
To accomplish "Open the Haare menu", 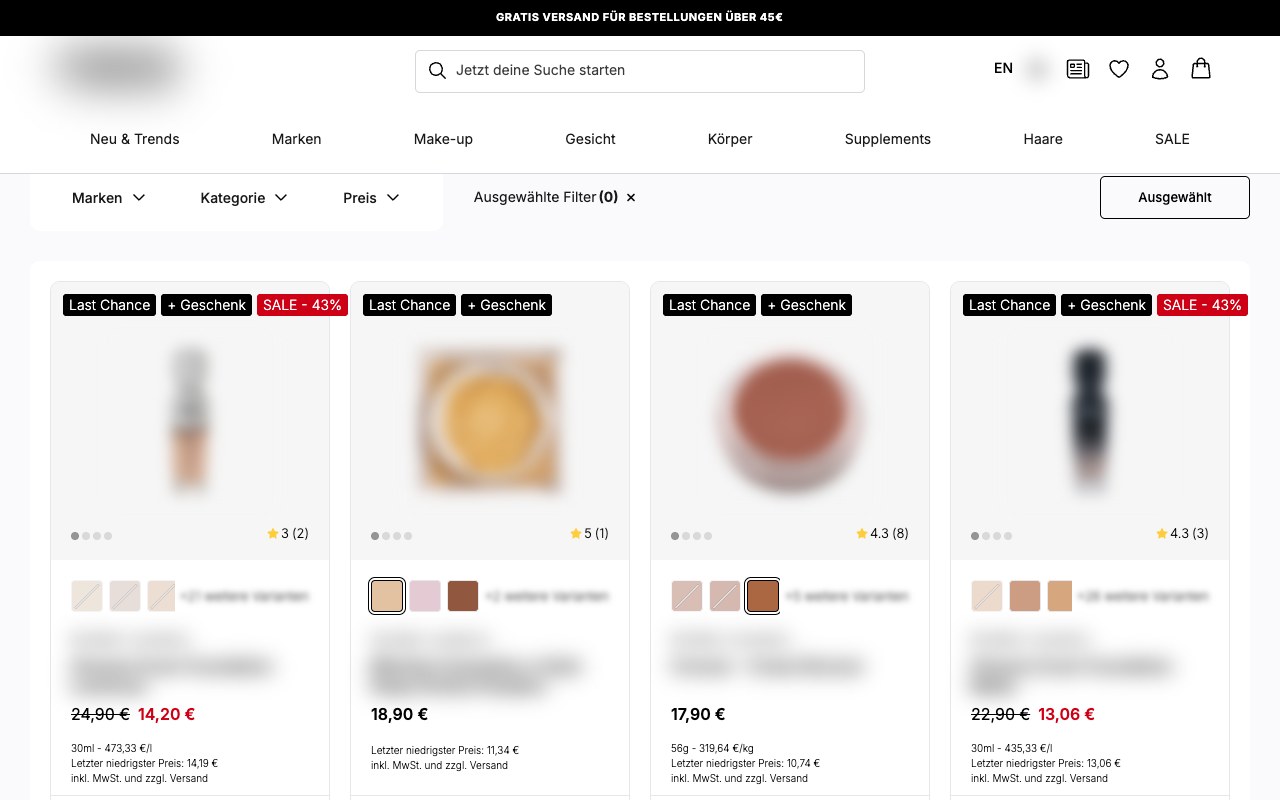I will click(1043, 139).
